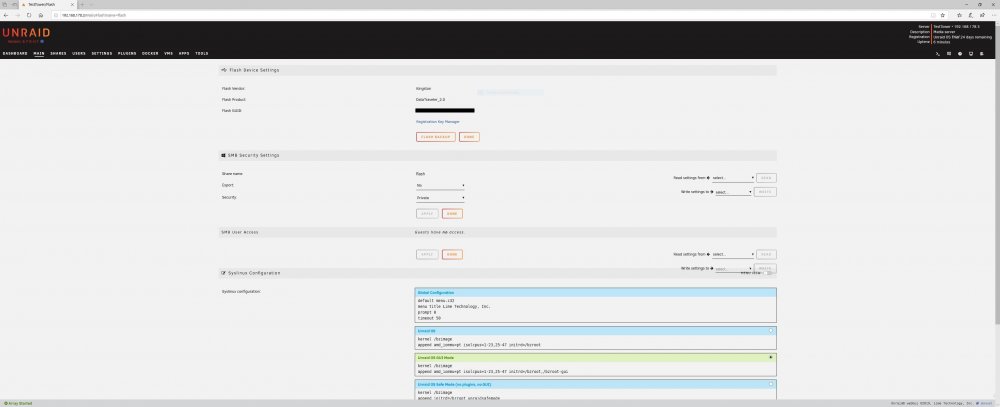Viewport: 1000px width, 407px height.
Task: Open the Settings menu
Action: pyautogui.click(x=101, y=54)
